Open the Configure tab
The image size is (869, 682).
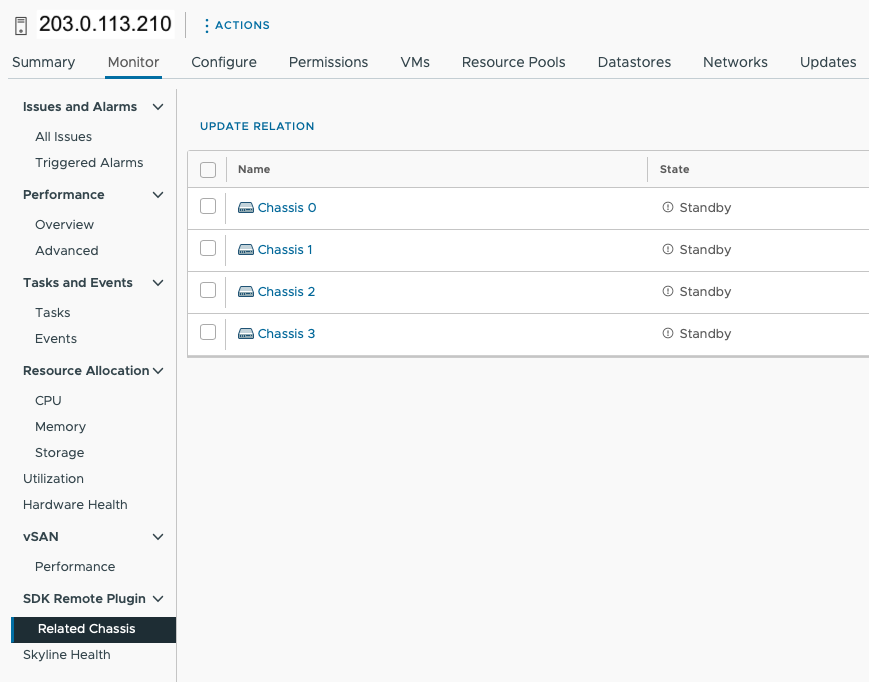click(224, 62)
